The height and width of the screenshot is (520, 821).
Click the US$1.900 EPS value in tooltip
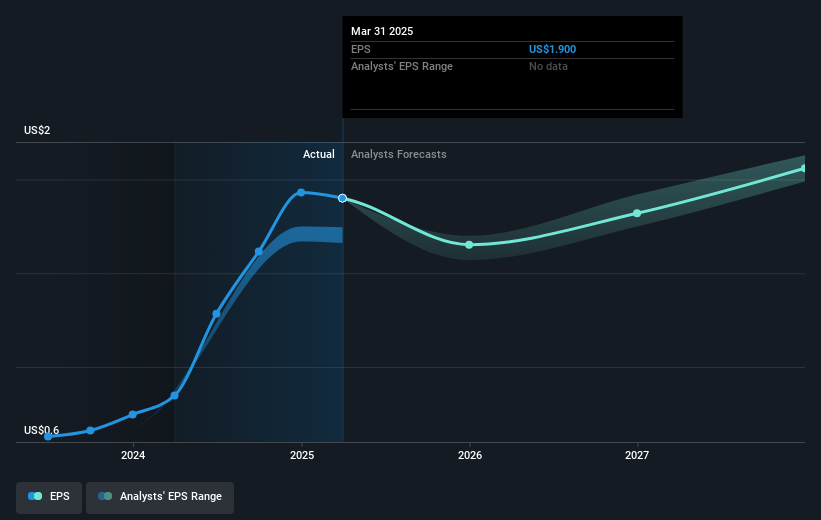(x=552, y=49)
